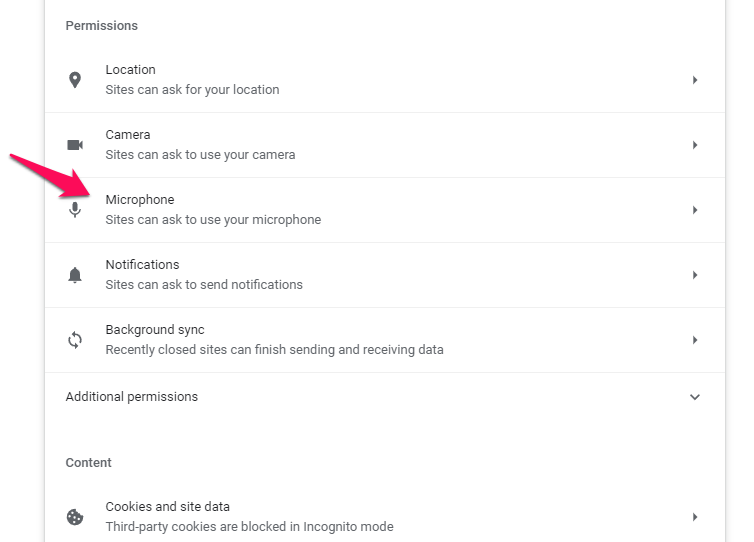
Task: Open the Microphone permission entry
Action: [385, 210]
